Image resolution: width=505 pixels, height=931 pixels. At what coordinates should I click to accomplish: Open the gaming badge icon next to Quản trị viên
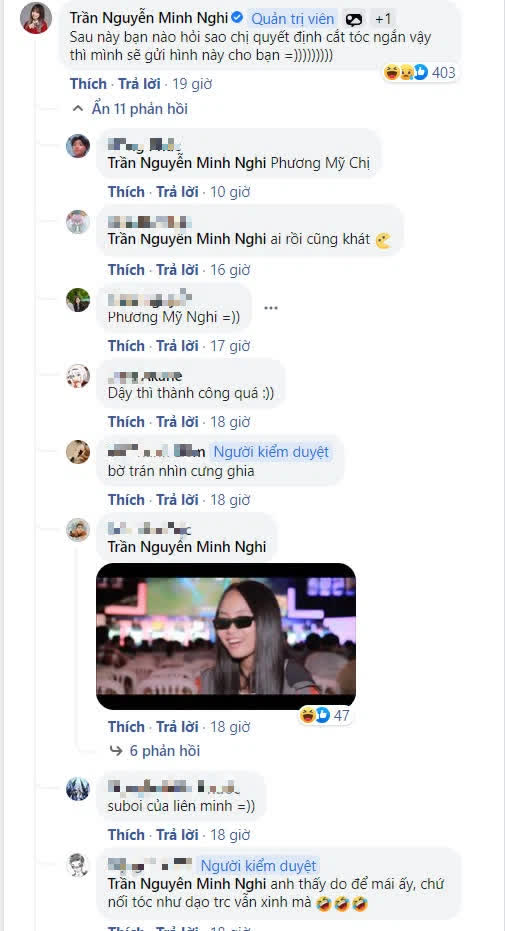point(354,20)
